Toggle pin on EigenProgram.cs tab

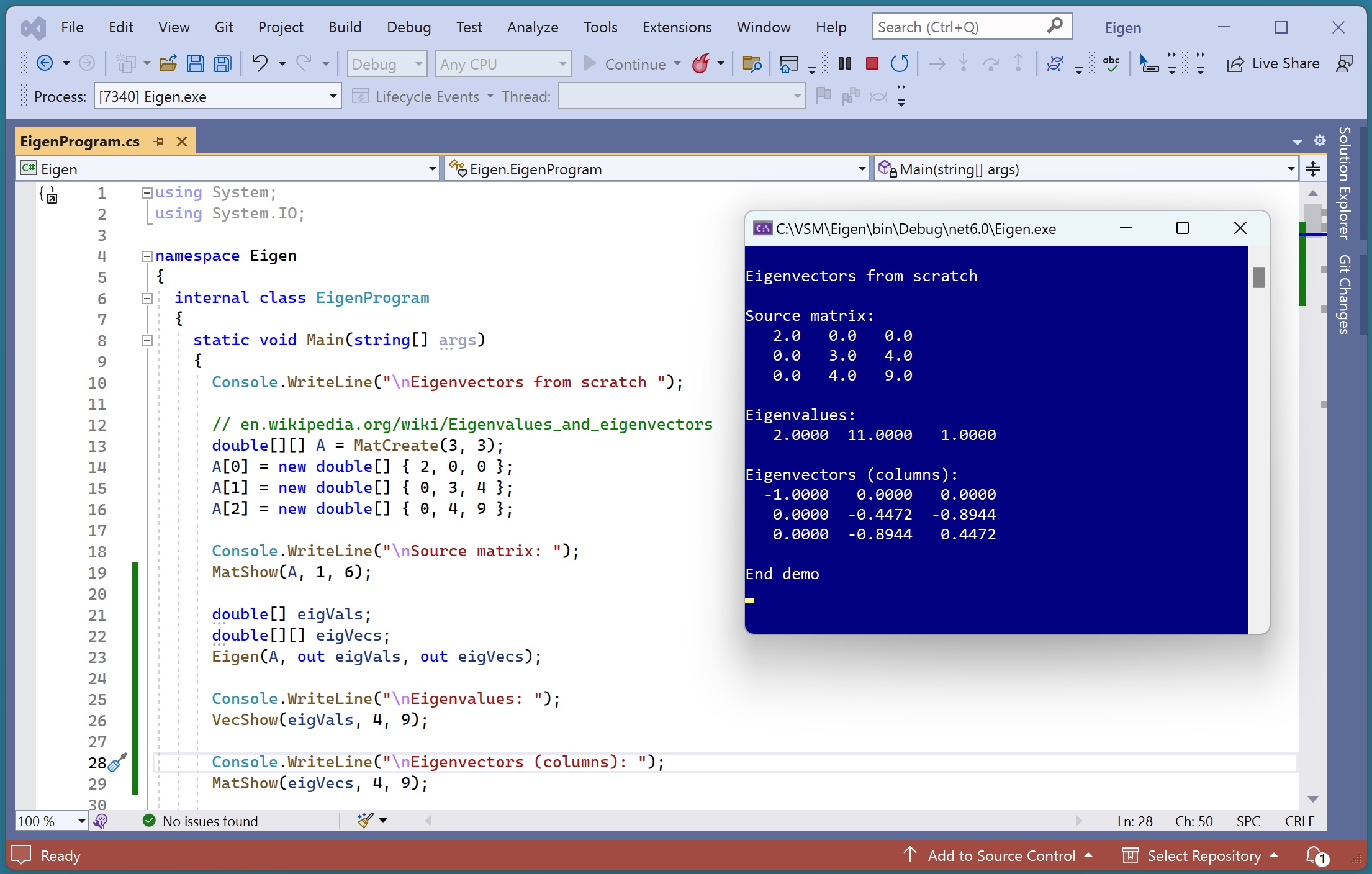pos(159,142)
